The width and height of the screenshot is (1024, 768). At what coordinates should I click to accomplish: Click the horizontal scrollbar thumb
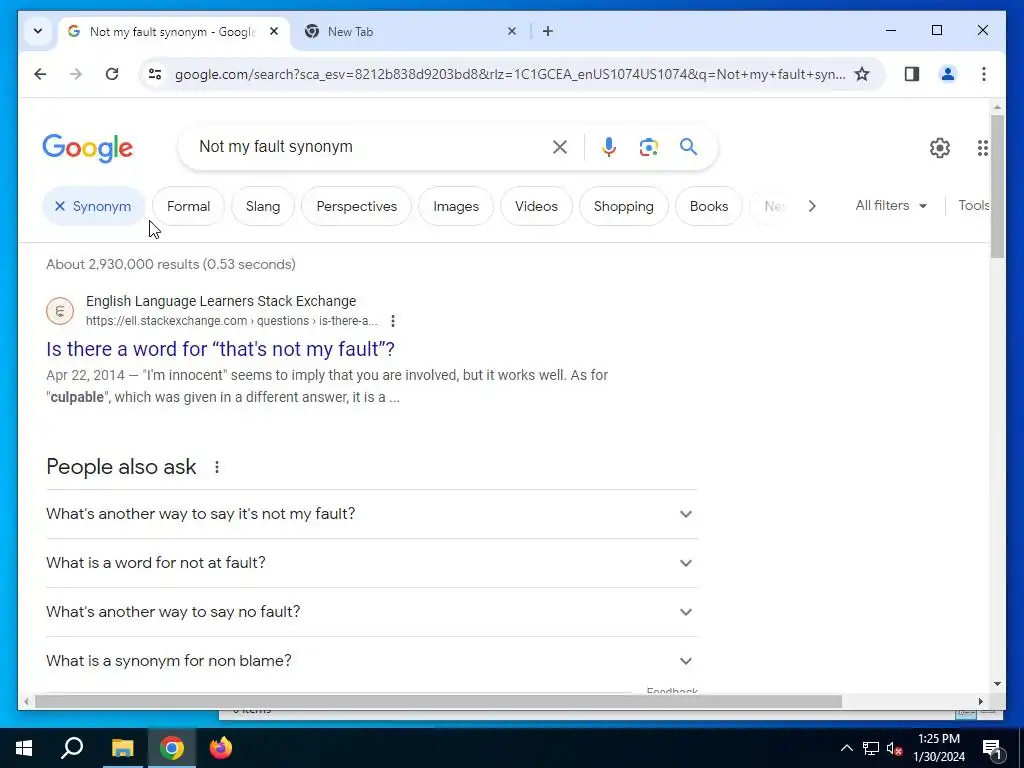point(438,701)
